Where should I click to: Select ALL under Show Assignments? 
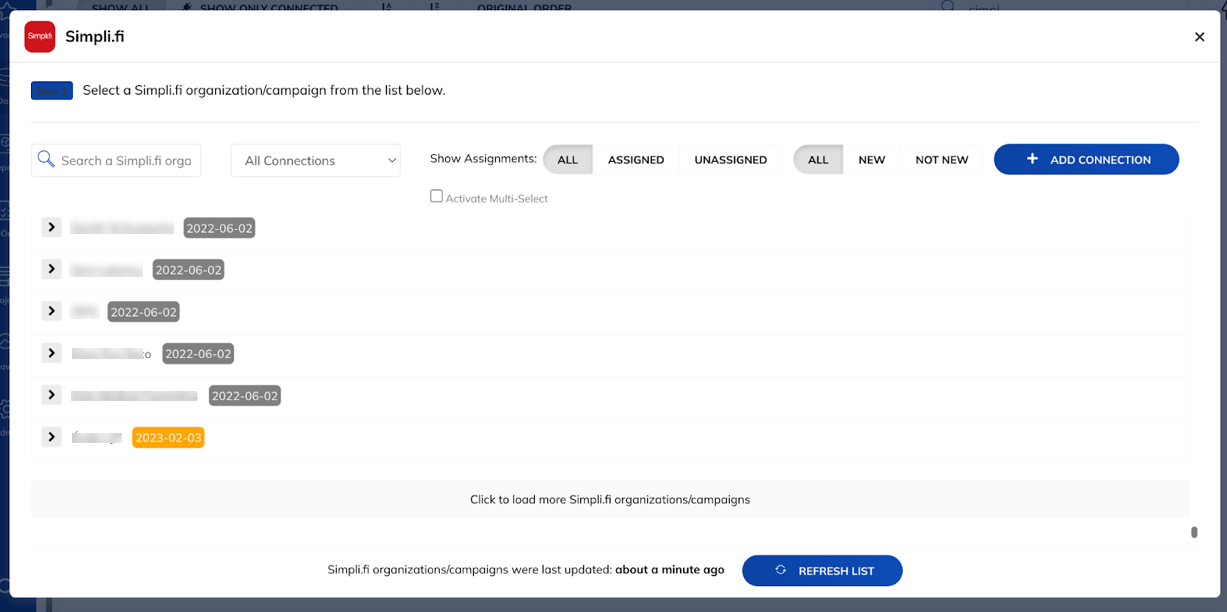(568, 160)
